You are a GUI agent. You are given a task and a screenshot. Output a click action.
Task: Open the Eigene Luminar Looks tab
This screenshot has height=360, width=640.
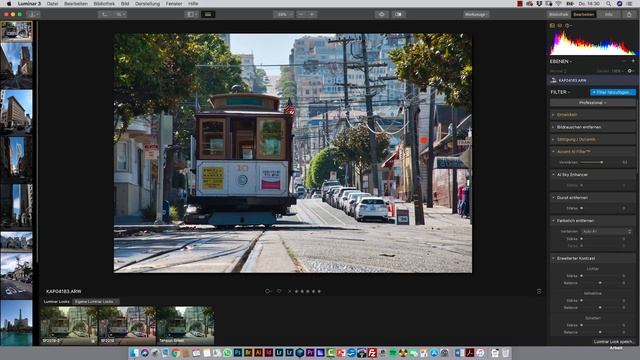95,302
